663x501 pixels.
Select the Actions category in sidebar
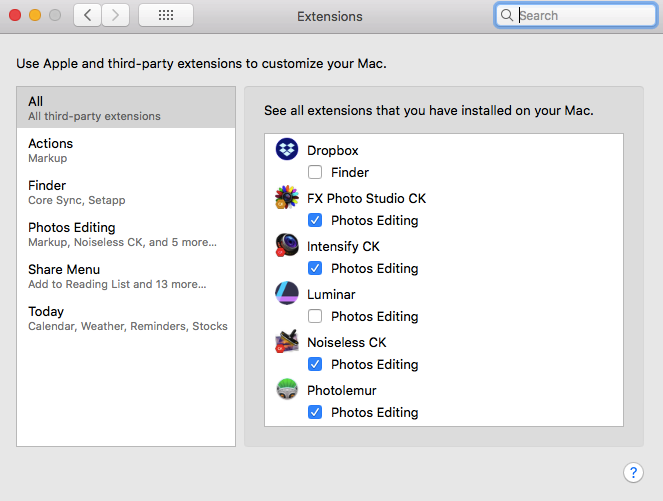126,150
